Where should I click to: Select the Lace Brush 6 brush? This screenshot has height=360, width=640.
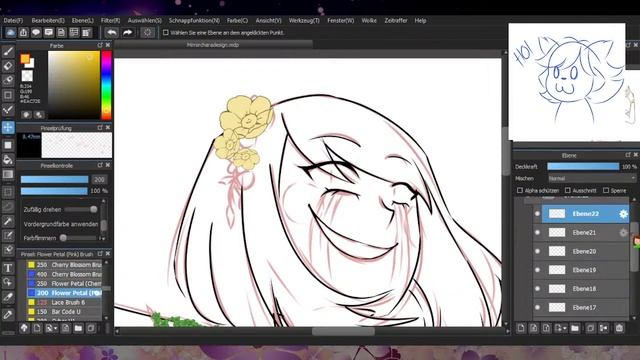(64, 302)
